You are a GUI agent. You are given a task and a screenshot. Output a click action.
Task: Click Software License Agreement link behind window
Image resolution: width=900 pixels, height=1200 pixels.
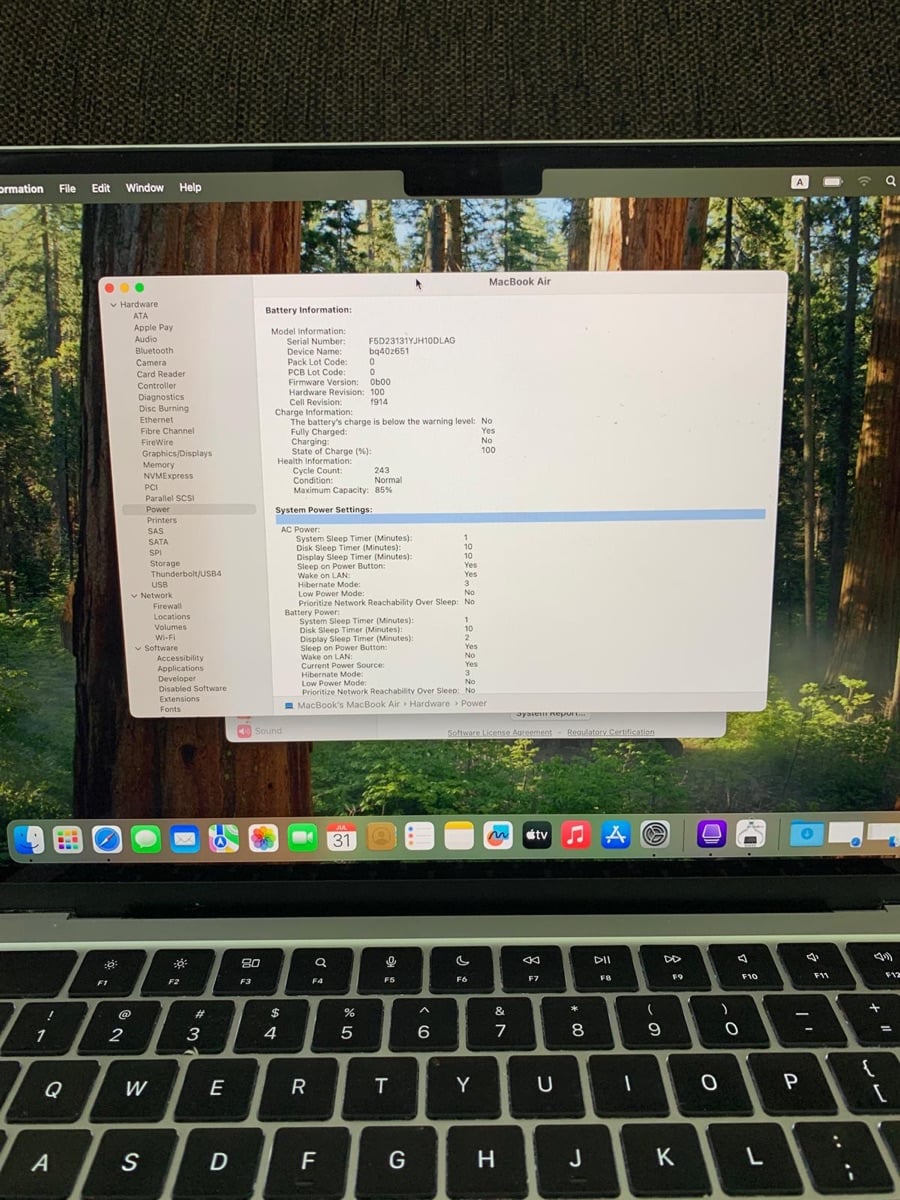point(499,732)
